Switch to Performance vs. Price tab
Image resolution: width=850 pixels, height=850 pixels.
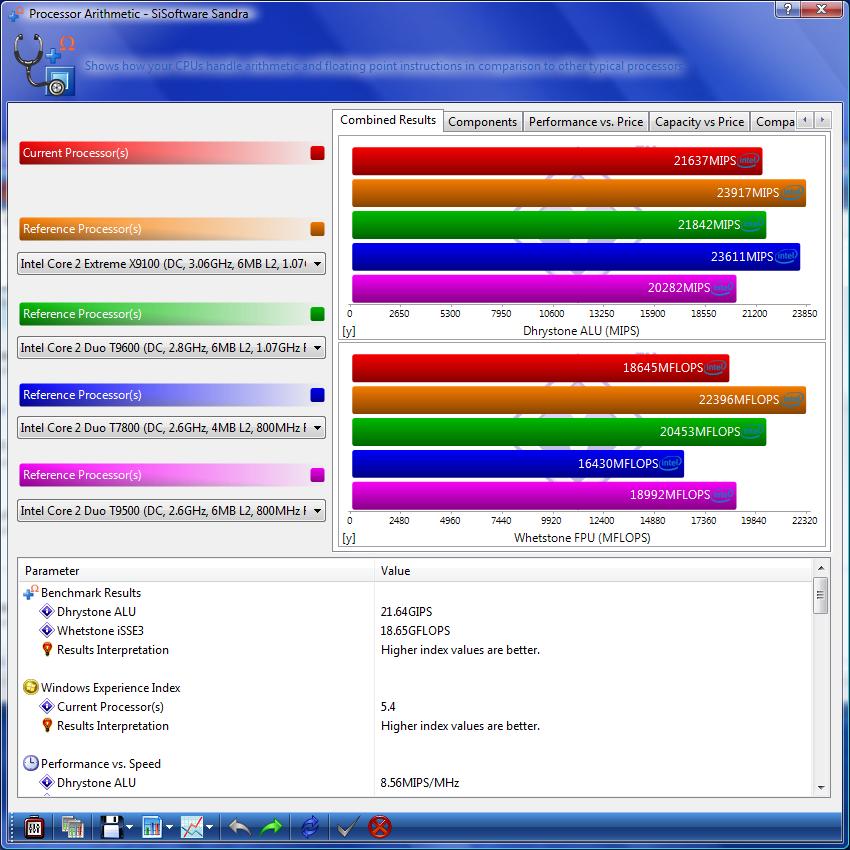click(x=585, y=121)
